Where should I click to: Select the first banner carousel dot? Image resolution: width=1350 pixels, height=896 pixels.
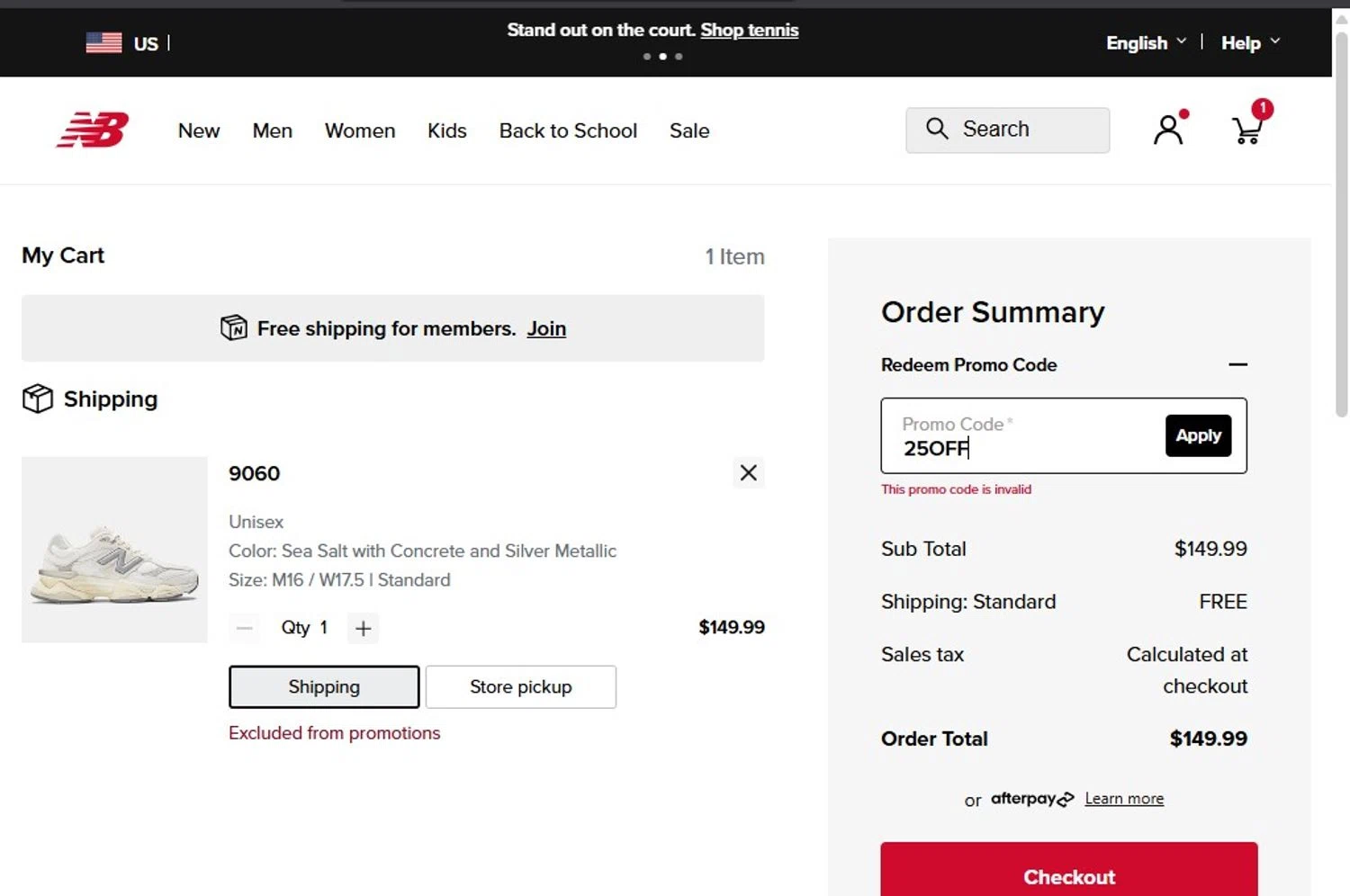click(646, 57)
